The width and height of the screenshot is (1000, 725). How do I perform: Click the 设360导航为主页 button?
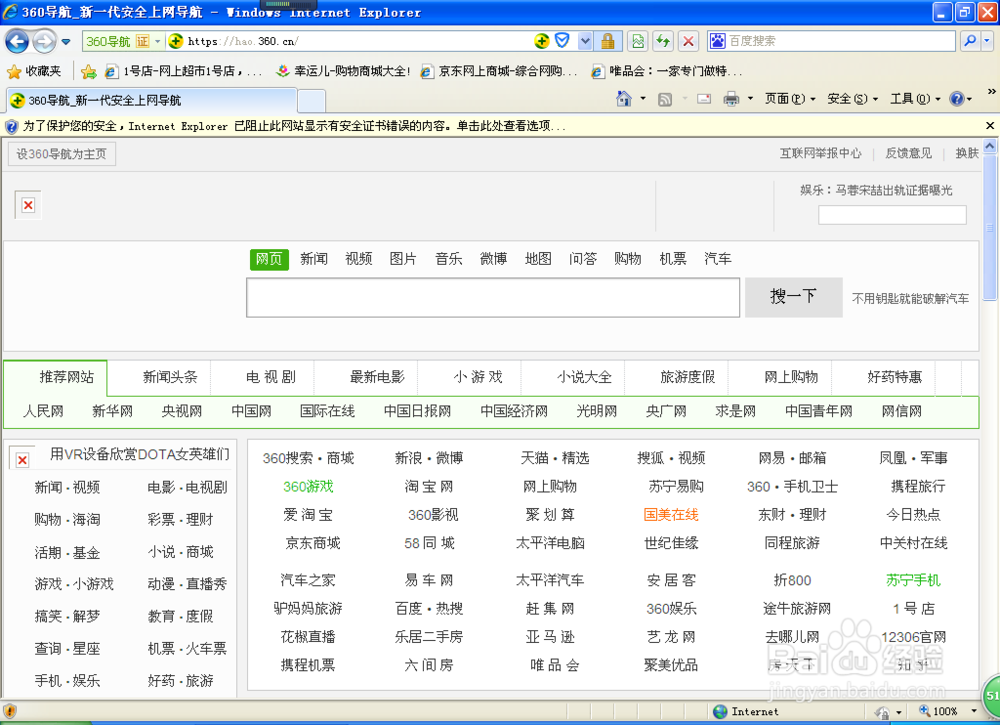62,154
